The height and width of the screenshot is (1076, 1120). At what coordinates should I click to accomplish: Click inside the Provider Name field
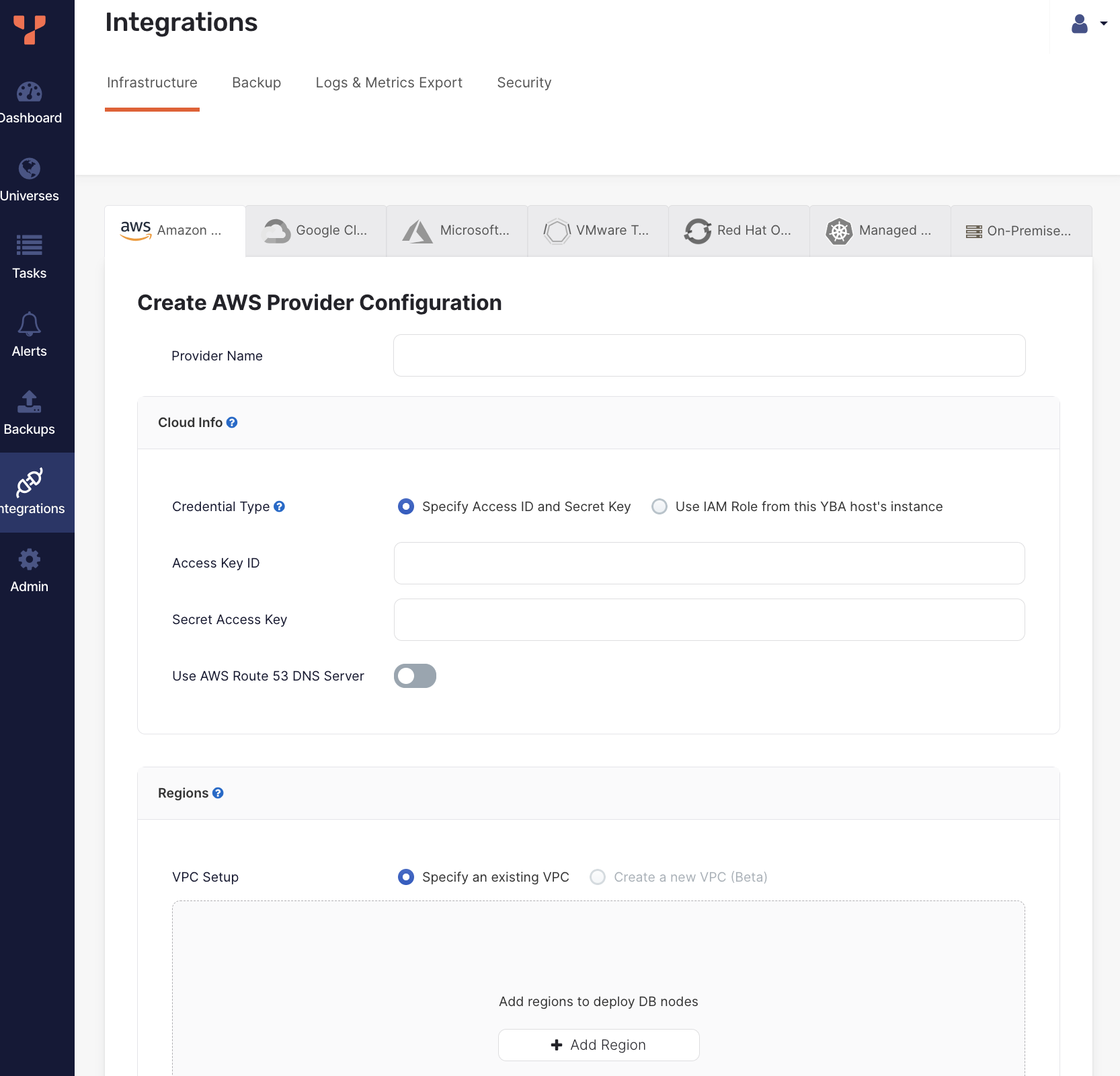coord(709,355)
